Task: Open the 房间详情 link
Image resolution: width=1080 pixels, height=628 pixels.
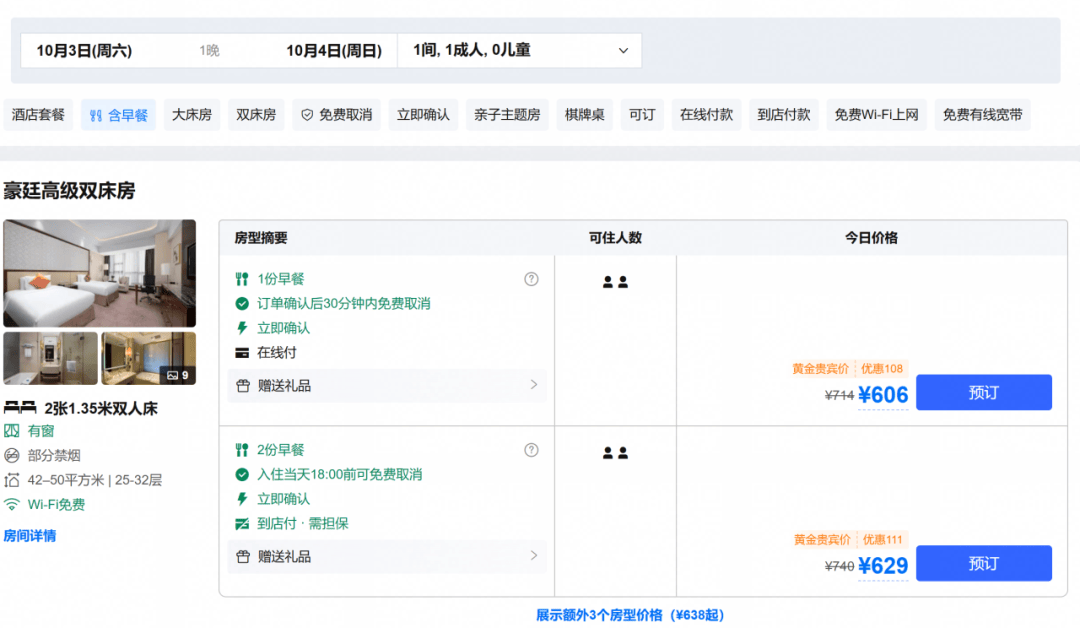Action: pyautogui.click(x=30, y=536)
